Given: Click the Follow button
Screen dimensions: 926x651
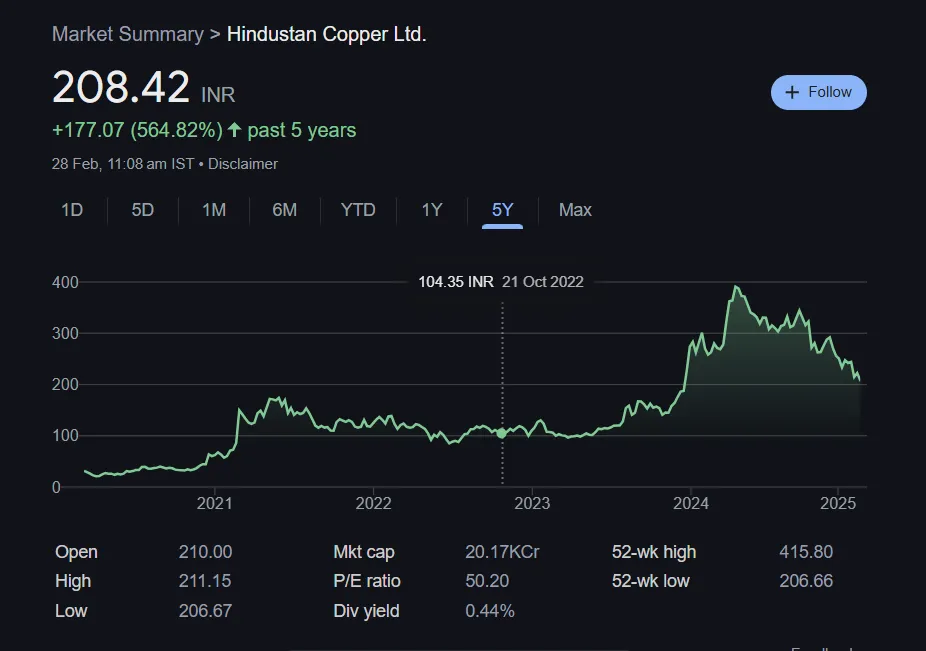Looking at the screenshot, I should click(x=819, y=92).
